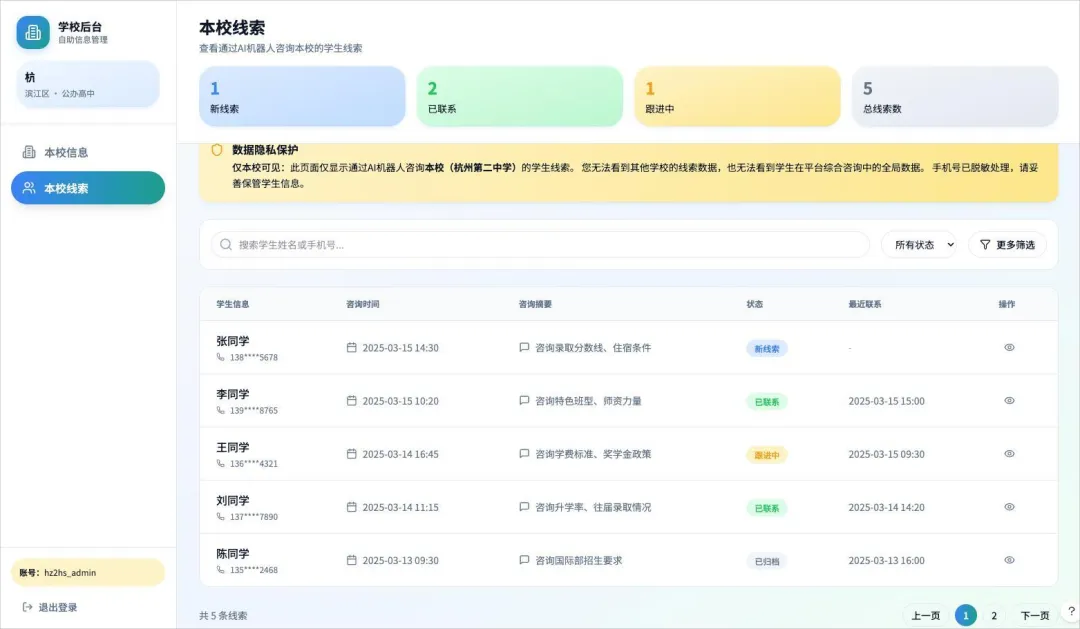1080x629 pixels.
Task: Click the 上一页 pagination button
Action: pyautogui.click(x=929, y=615)
